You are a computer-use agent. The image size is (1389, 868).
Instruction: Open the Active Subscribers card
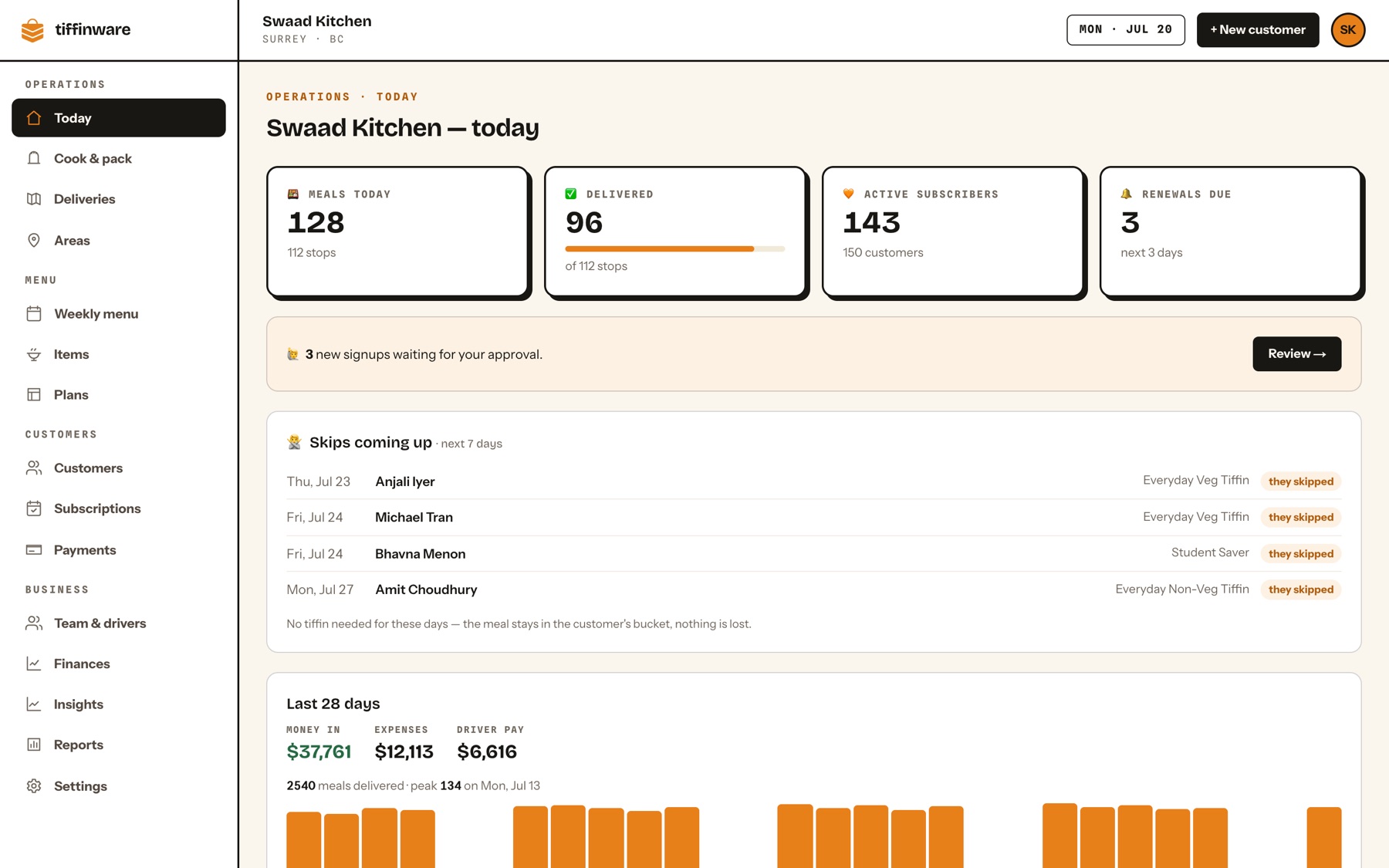[x=954, y=231]
